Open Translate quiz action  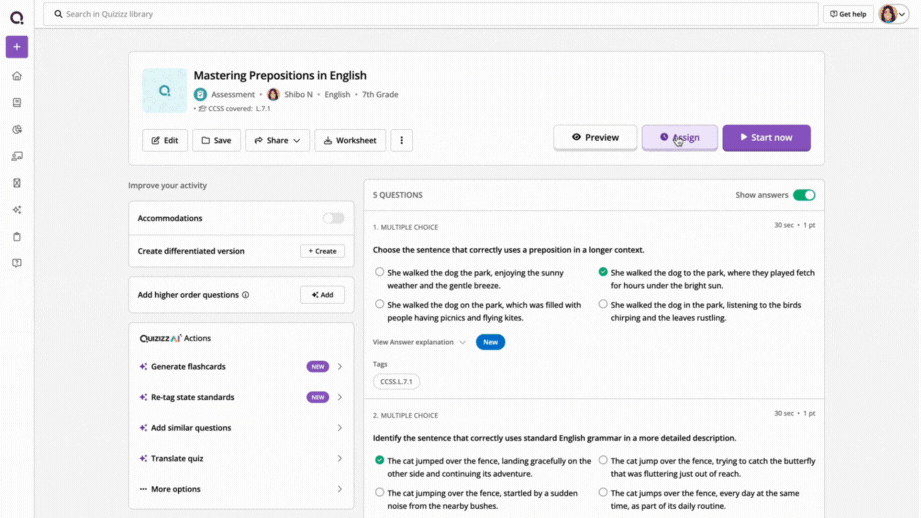[x=241, y=458]
